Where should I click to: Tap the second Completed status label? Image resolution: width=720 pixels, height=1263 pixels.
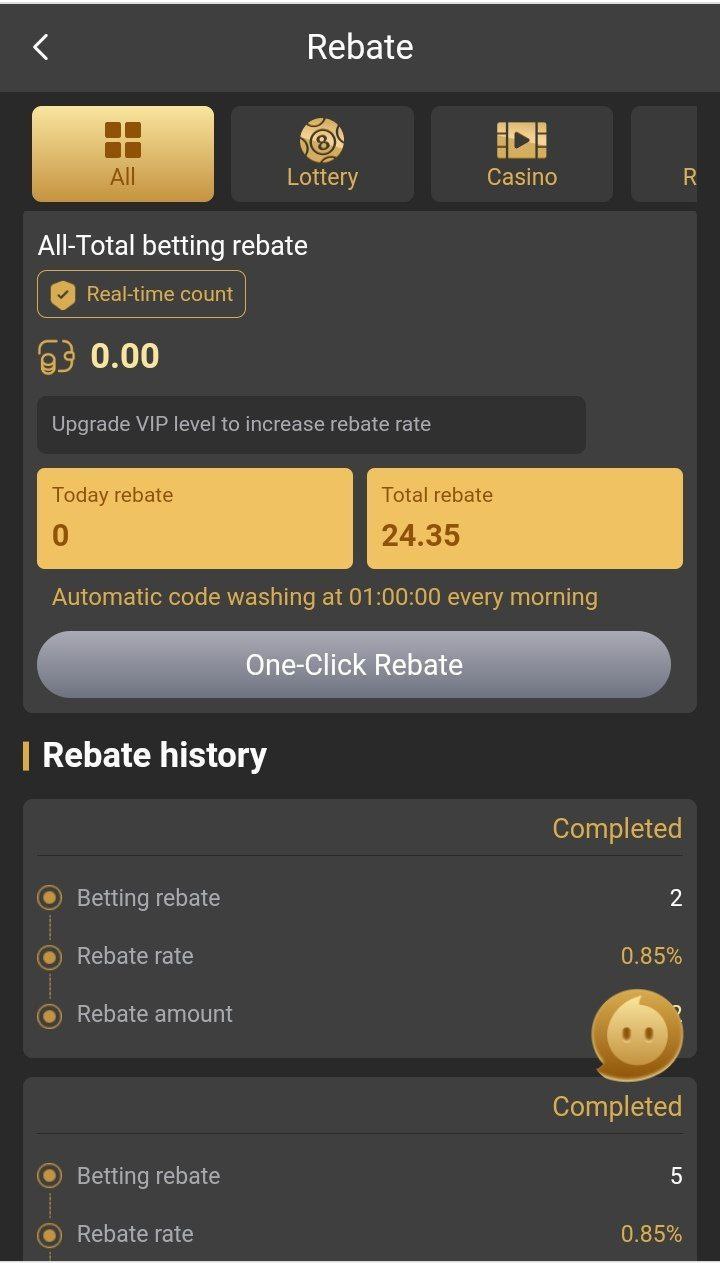click(x=617, y=1106)
